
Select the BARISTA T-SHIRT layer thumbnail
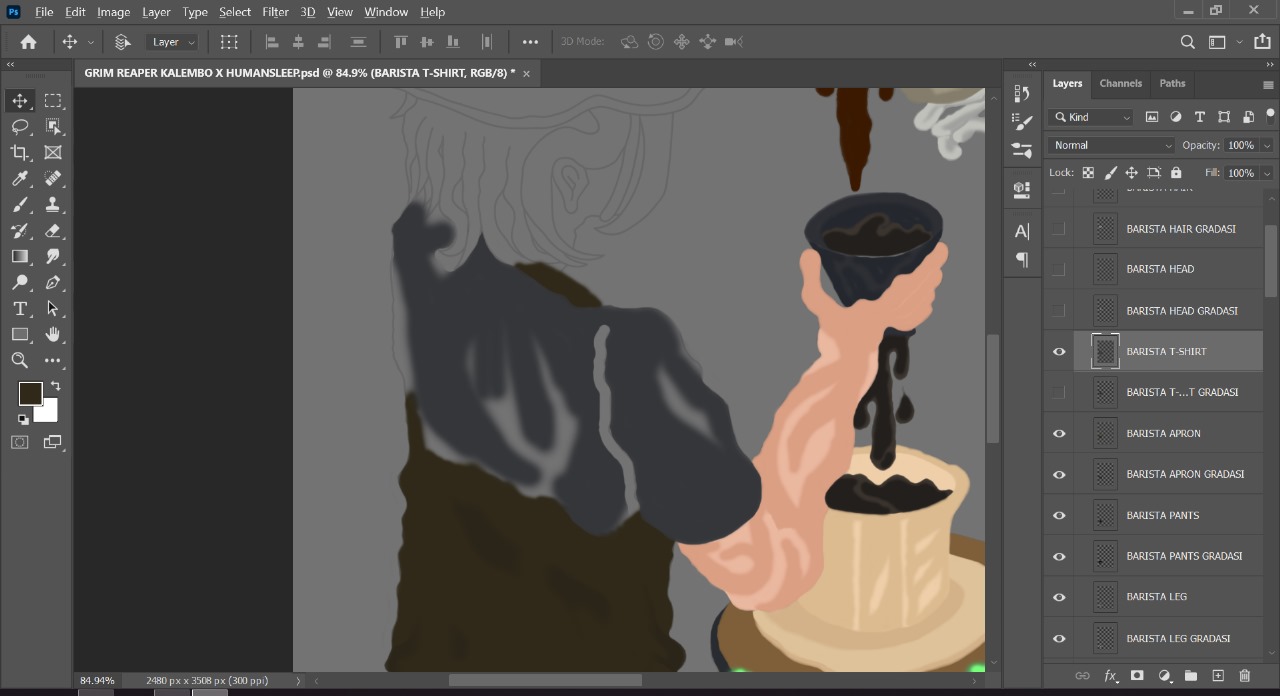tap(1105, 352)
